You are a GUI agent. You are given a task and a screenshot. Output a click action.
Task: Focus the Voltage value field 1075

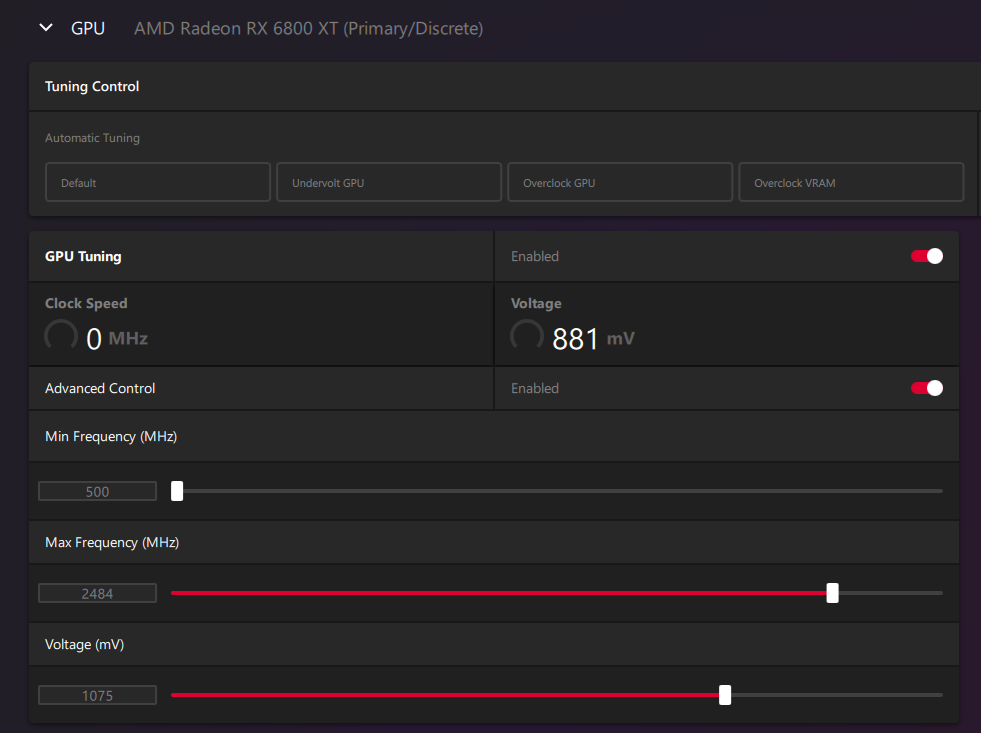[98, 695]
